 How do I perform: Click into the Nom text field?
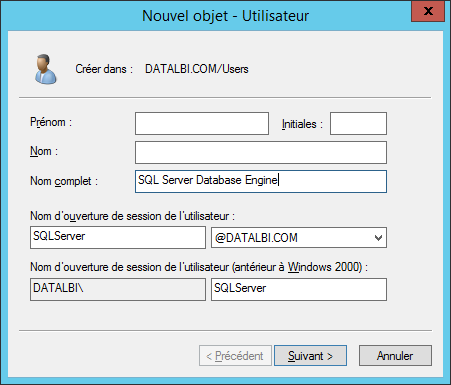(261, 152)
